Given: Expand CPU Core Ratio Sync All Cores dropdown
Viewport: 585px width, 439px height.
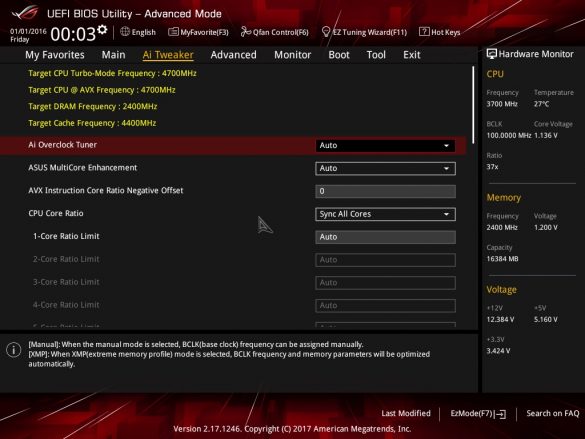Looking at the screenshot, I should tap(385, 214).
